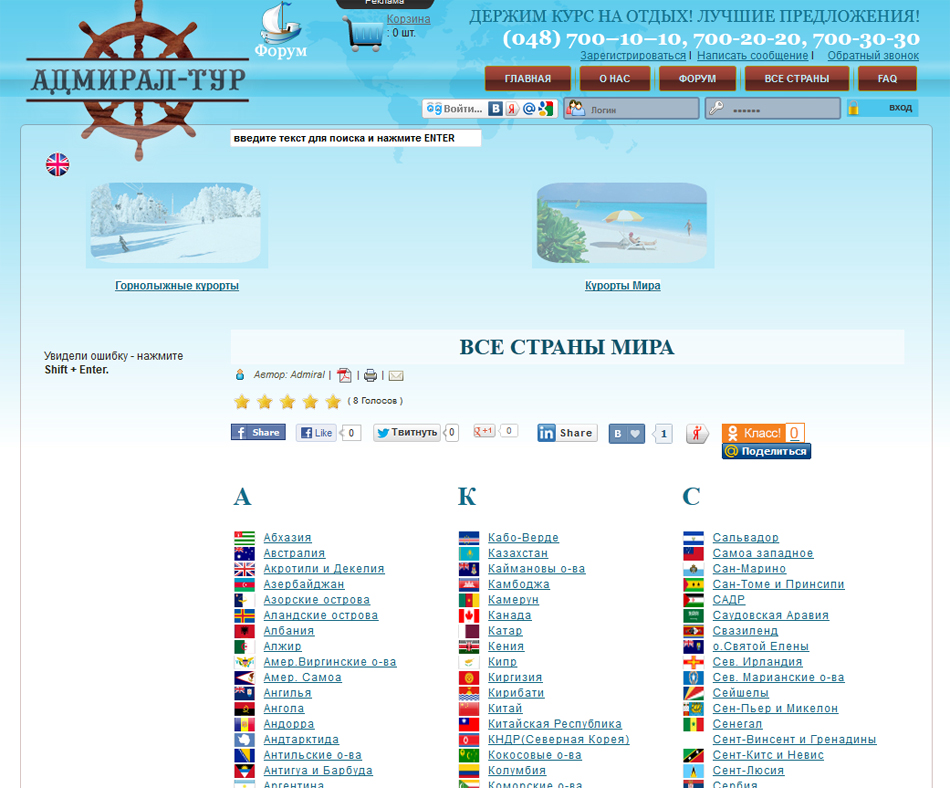The height and width of the screenshot is (788, 950).
Task: Share on LinkedIn button
Action: coord(566,433)
